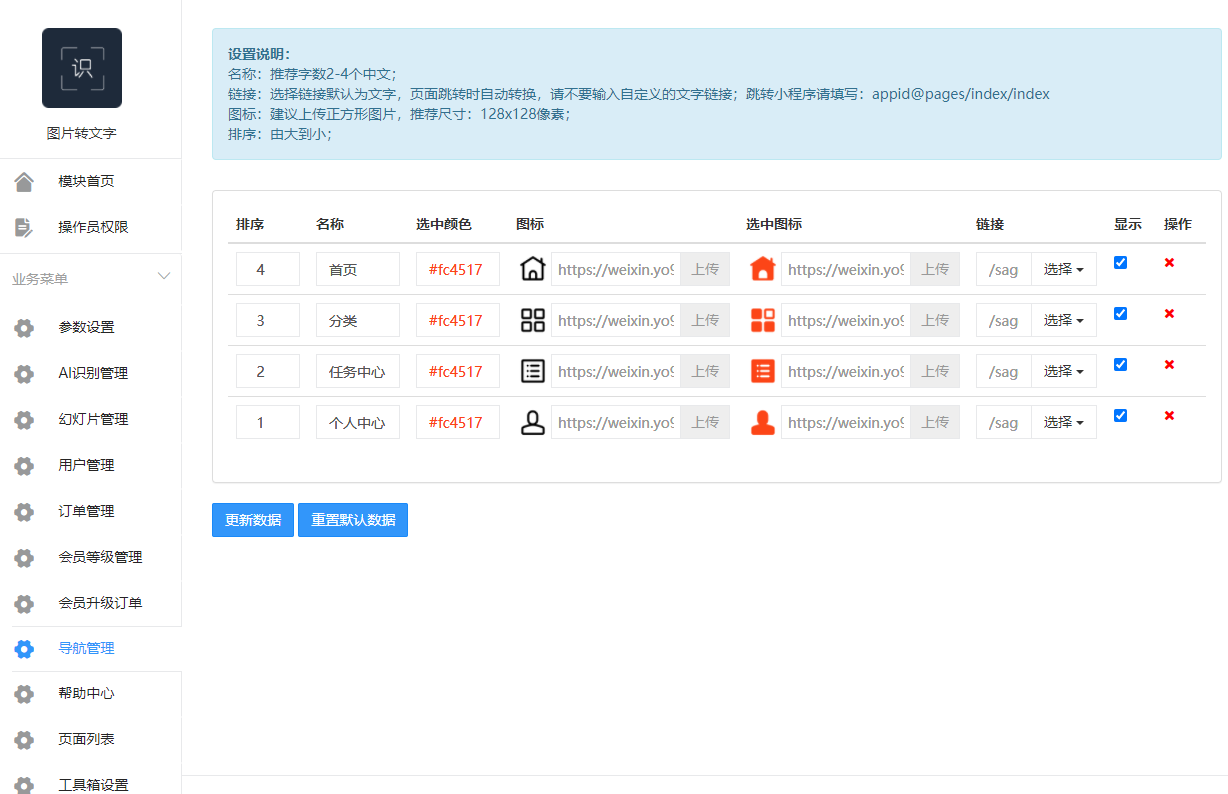Click the icon URL field in 任务中心 row
Screen dimensions: 1228x794
[616, 371]
